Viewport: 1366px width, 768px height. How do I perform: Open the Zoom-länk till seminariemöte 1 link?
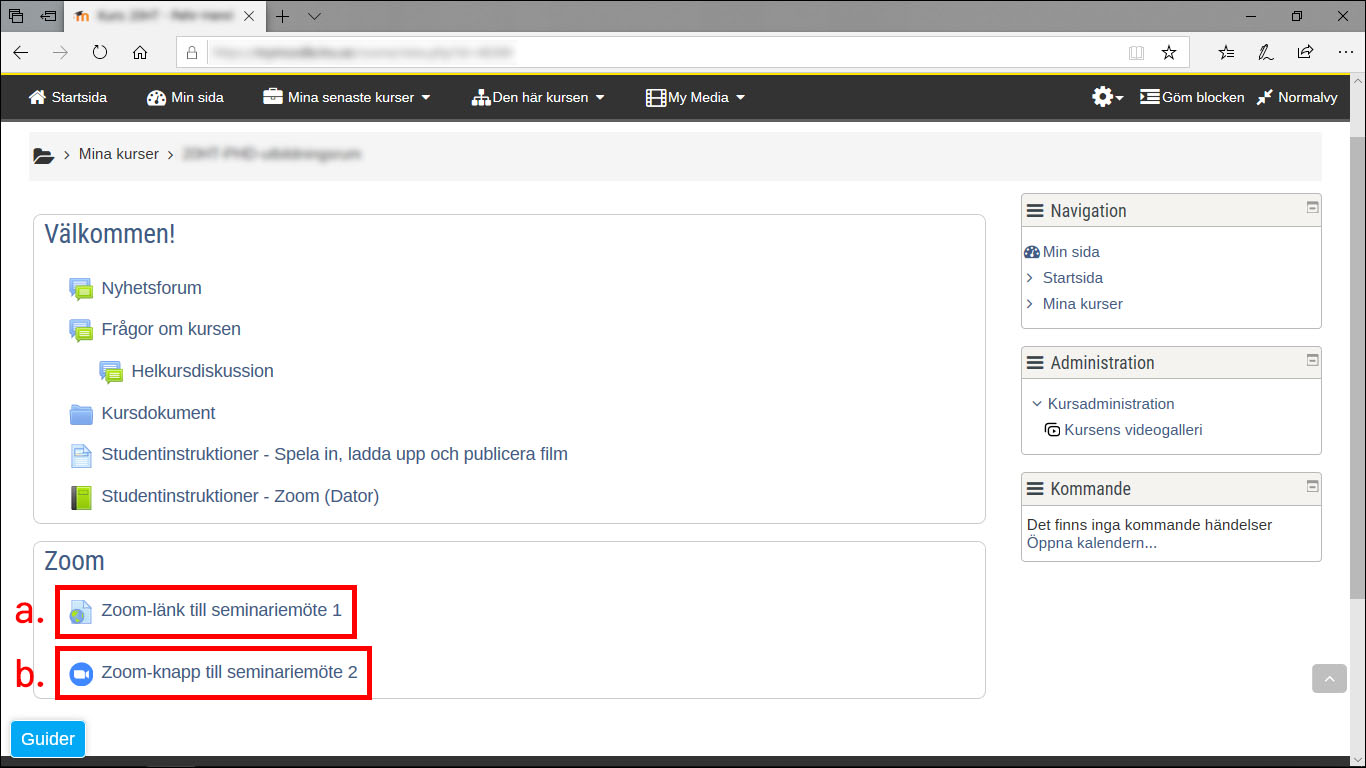[221, 610]
